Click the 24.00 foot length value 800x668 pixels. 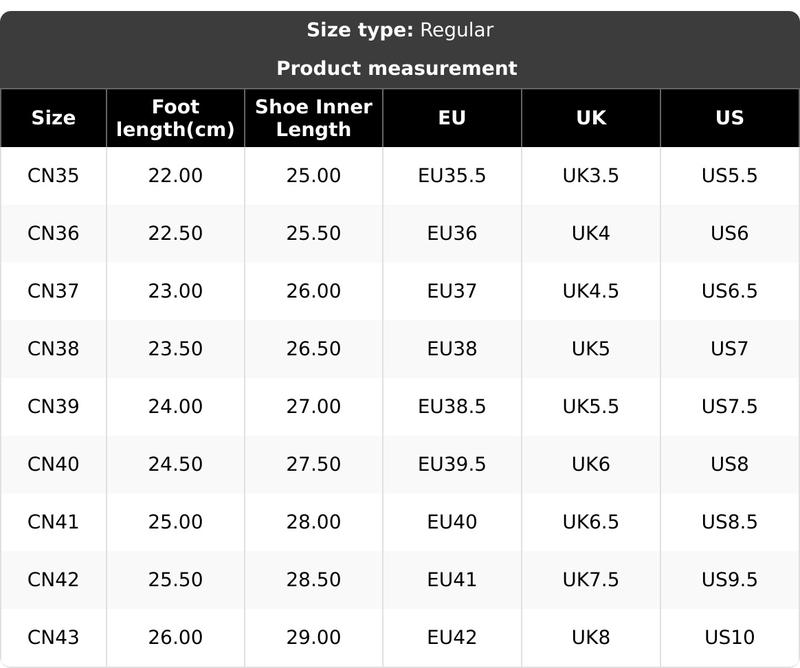[x=175, y=407]
